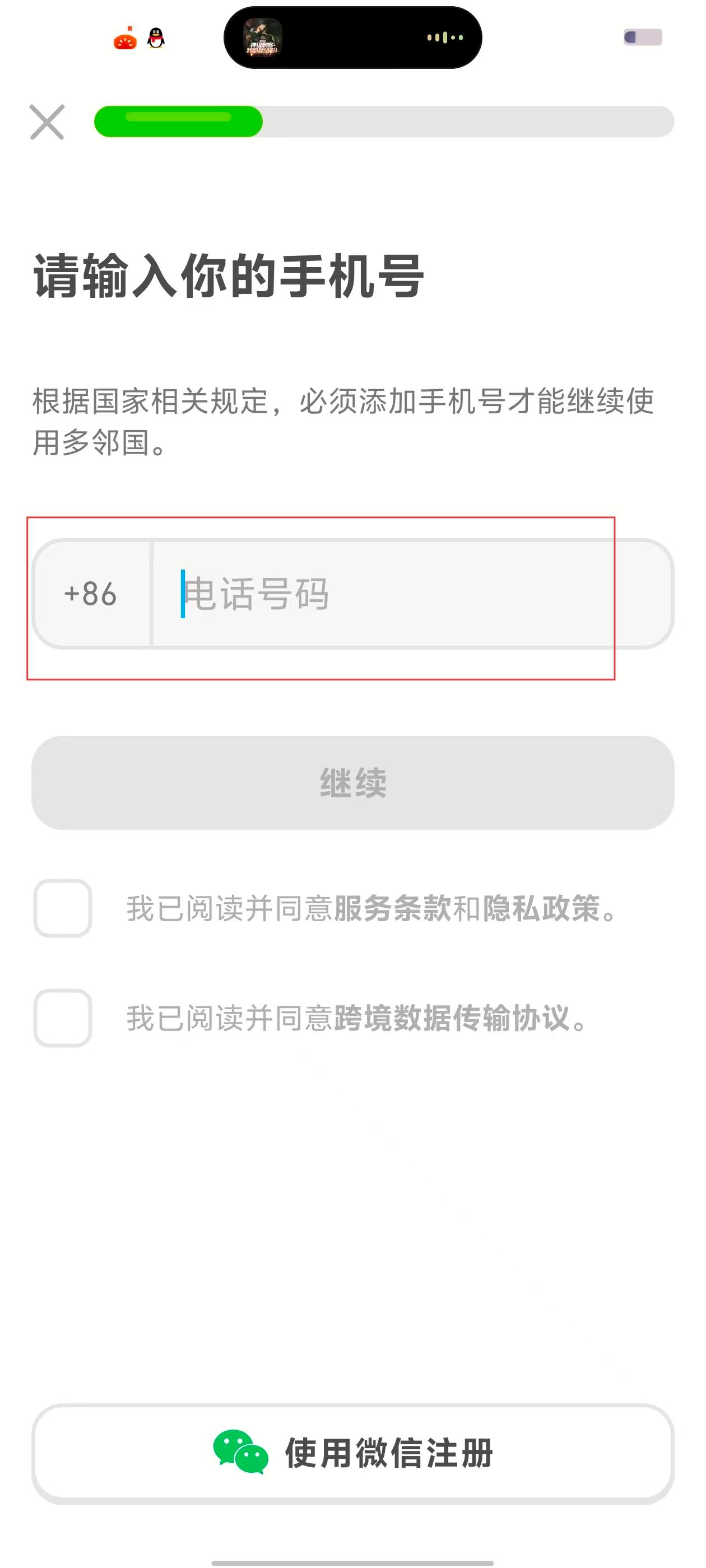Viewport: 706px width, 1568px height.
Task: Click the grey unfilled progress bar portion
Action: (x=468, y=122)
